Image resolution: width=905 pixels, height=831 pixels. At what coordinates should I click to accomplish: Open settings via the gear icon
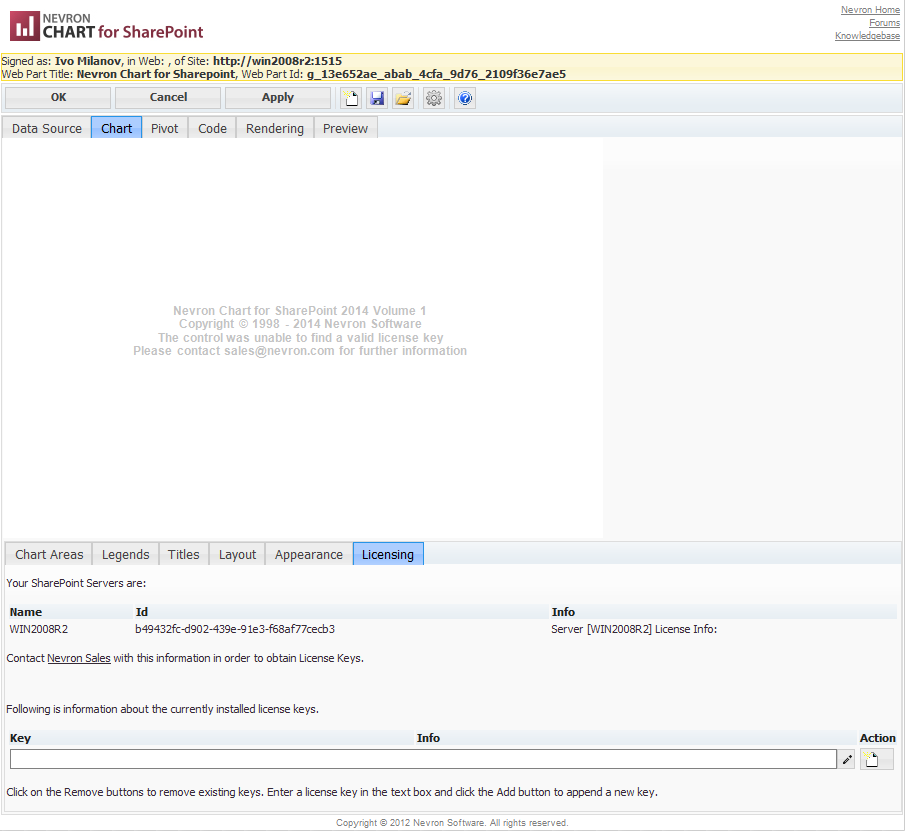(x=433, y=98)
